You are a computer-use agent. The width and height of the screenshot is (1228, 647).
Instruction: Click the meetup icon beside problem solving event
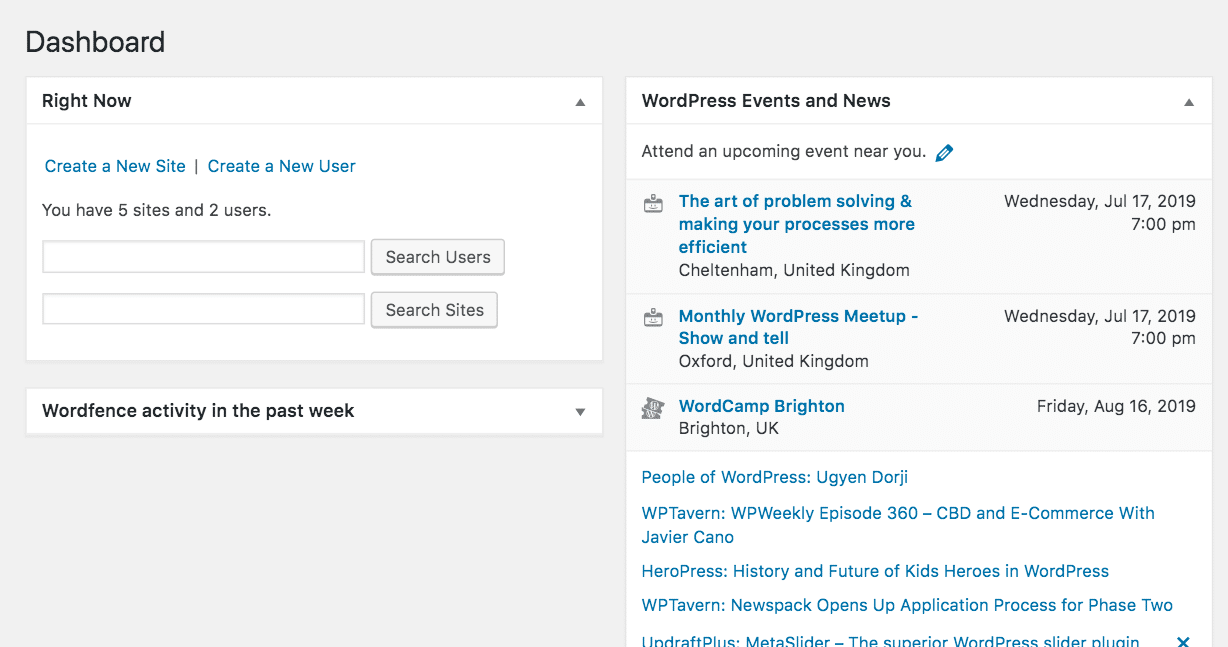pyautogui.click(x=653, y=203)
